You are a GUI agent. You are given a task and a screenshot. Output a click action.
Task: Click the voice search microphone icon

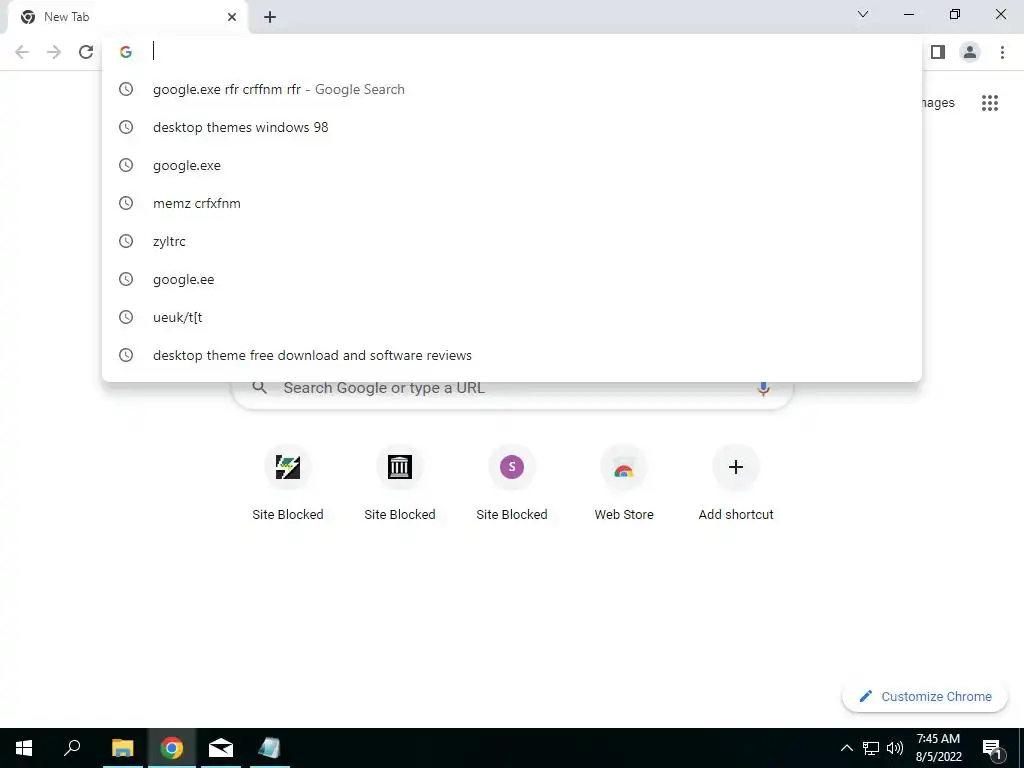[x=763, y=389]
